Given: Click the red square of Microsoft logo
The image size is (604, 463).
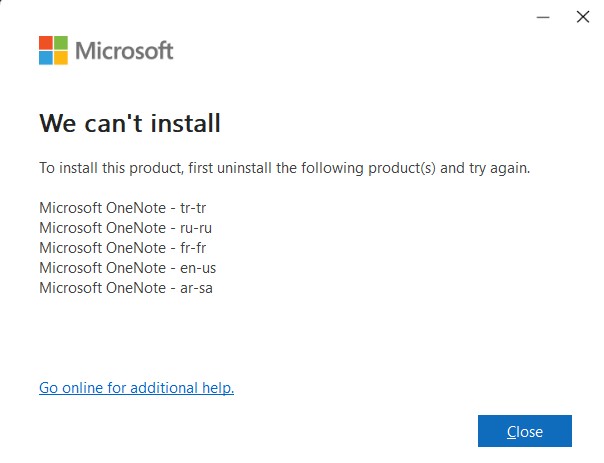Looking at the screenshot, I should coord(46,43).
